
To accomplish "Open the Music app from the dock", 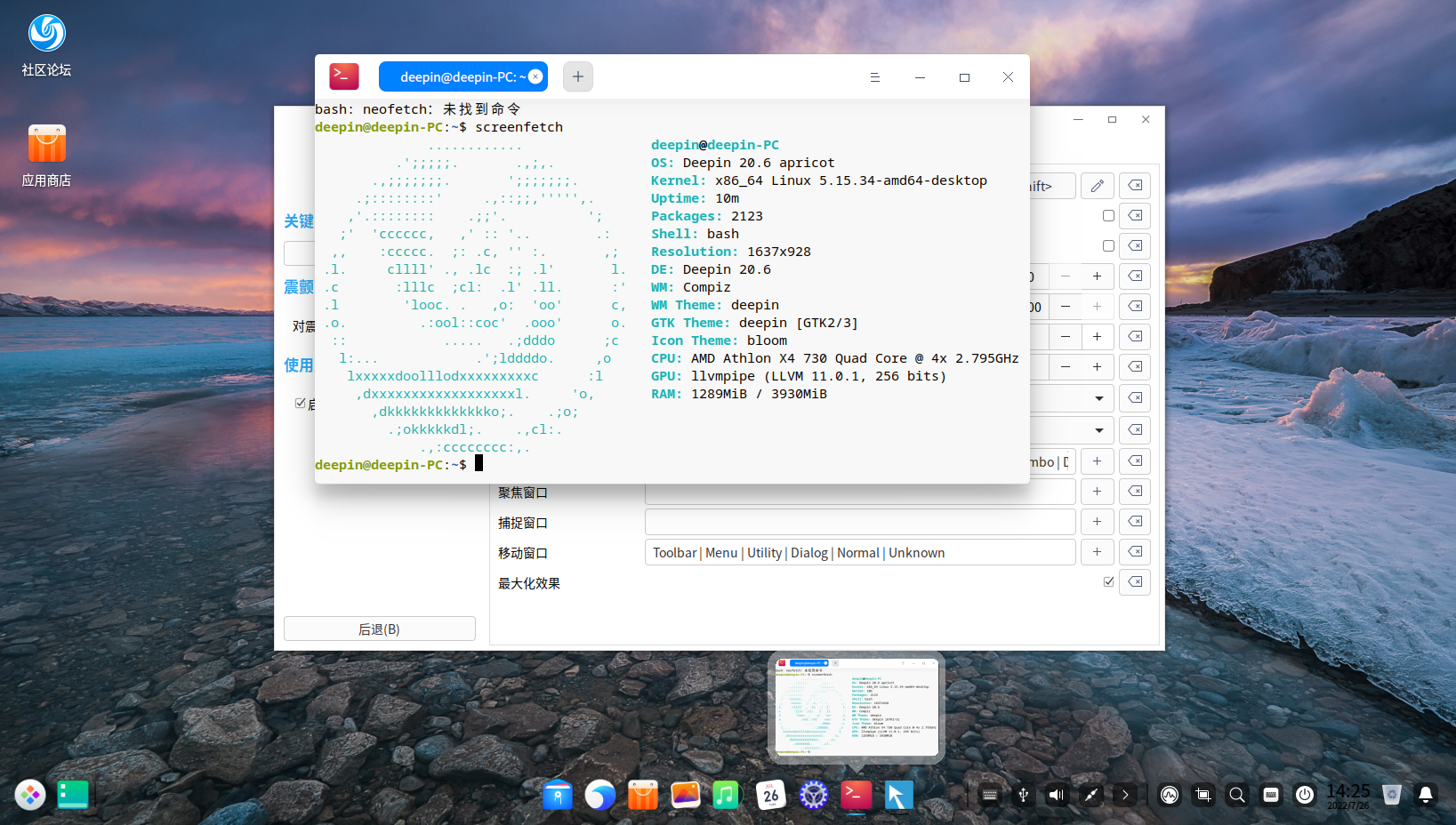I will tap(727, 795).
